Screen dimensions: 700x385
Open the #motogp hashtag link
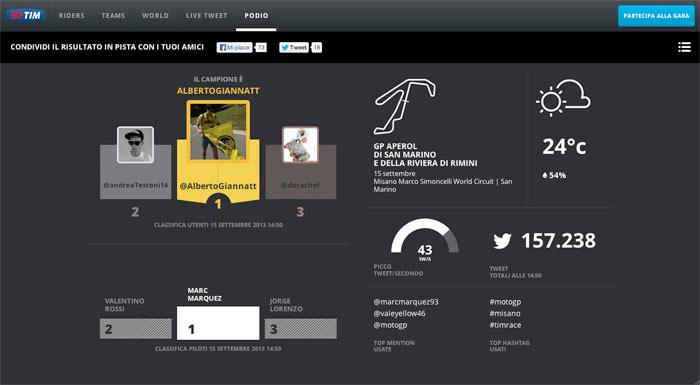coord(505,302)
